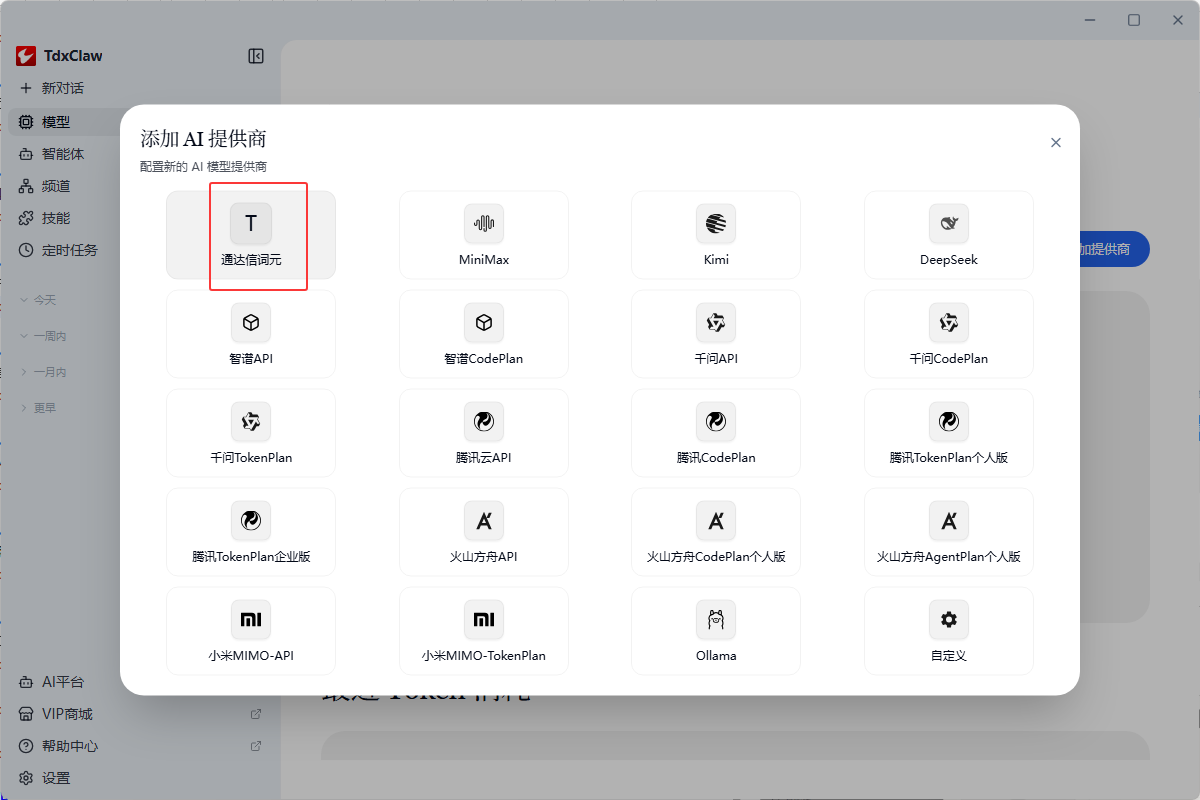Select the 智谱CodePlan cube icon
The height and width of the screenshot is (800, 1200).
tap(484, 323)
